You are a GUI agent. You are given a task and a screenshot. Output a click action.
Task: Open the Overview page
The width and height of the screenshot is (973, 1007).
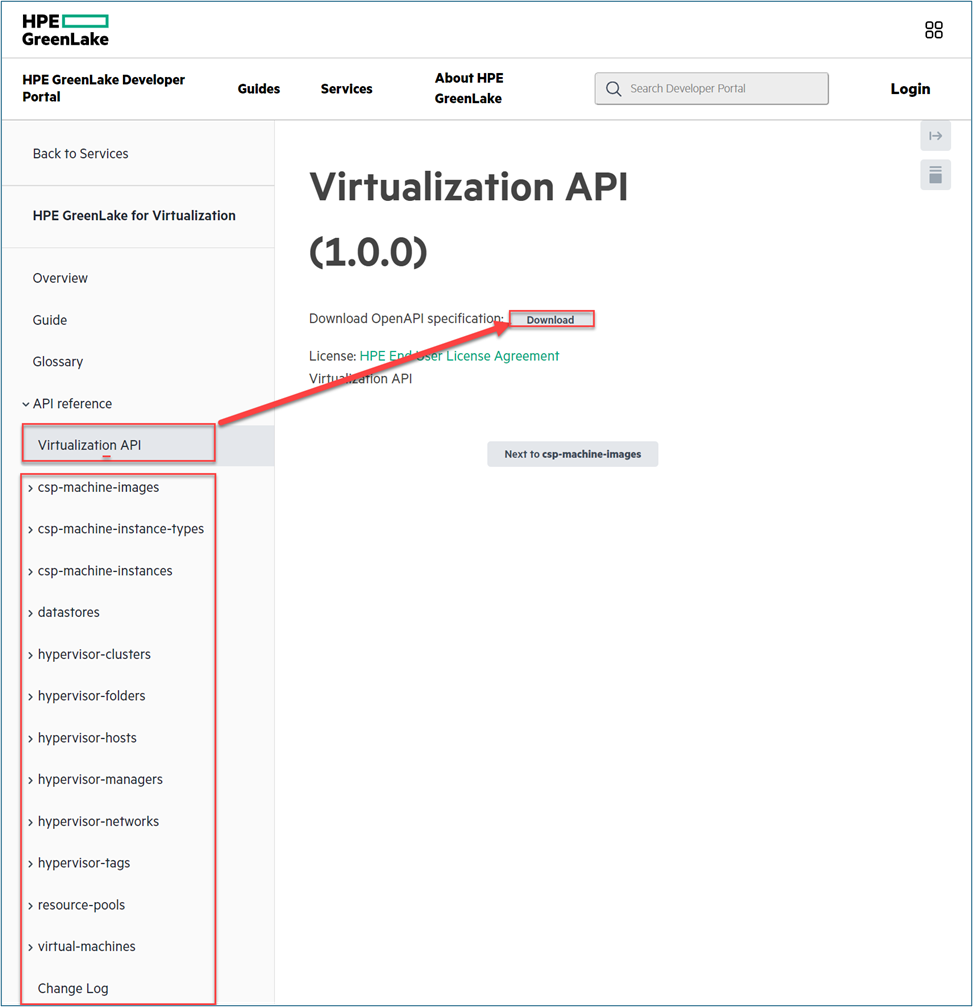pos(60,278)
